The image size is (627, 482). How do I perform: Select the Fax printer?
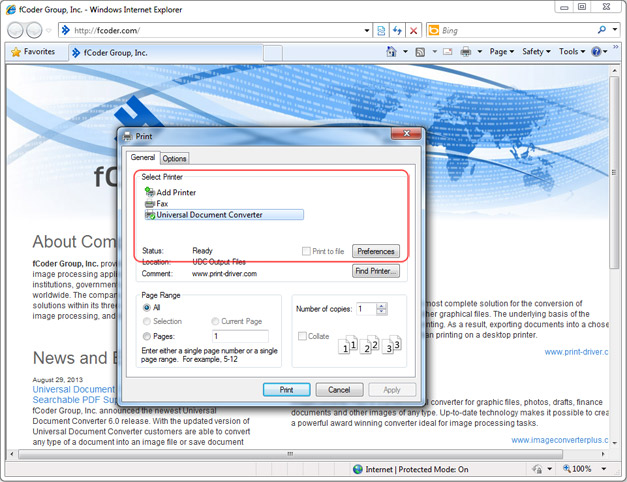(156, 204)
